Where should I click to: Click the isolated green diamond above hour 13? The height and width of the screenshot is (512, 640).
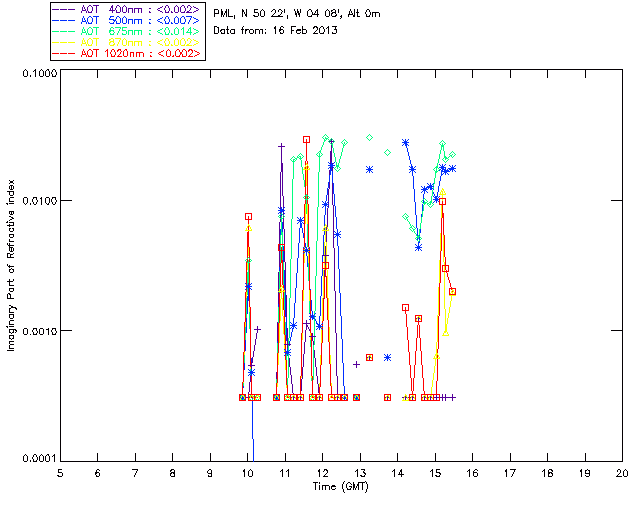(369, 138)
